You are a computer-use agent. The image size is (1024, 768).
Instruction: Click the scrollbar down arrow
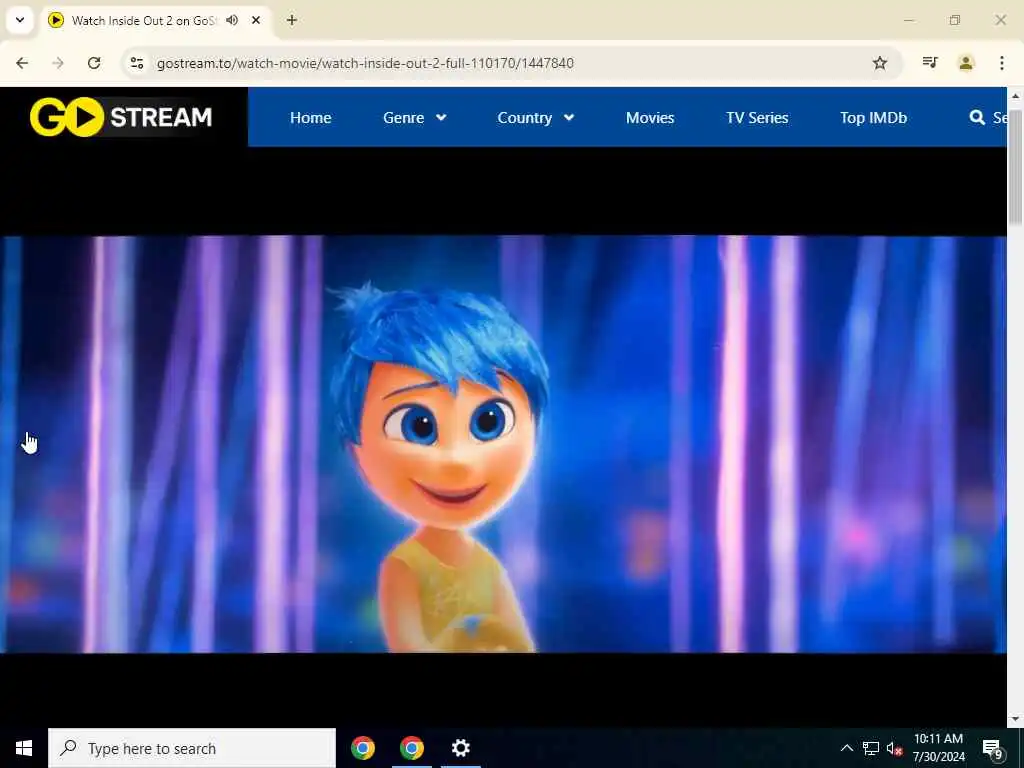[x=1016, y=720]
